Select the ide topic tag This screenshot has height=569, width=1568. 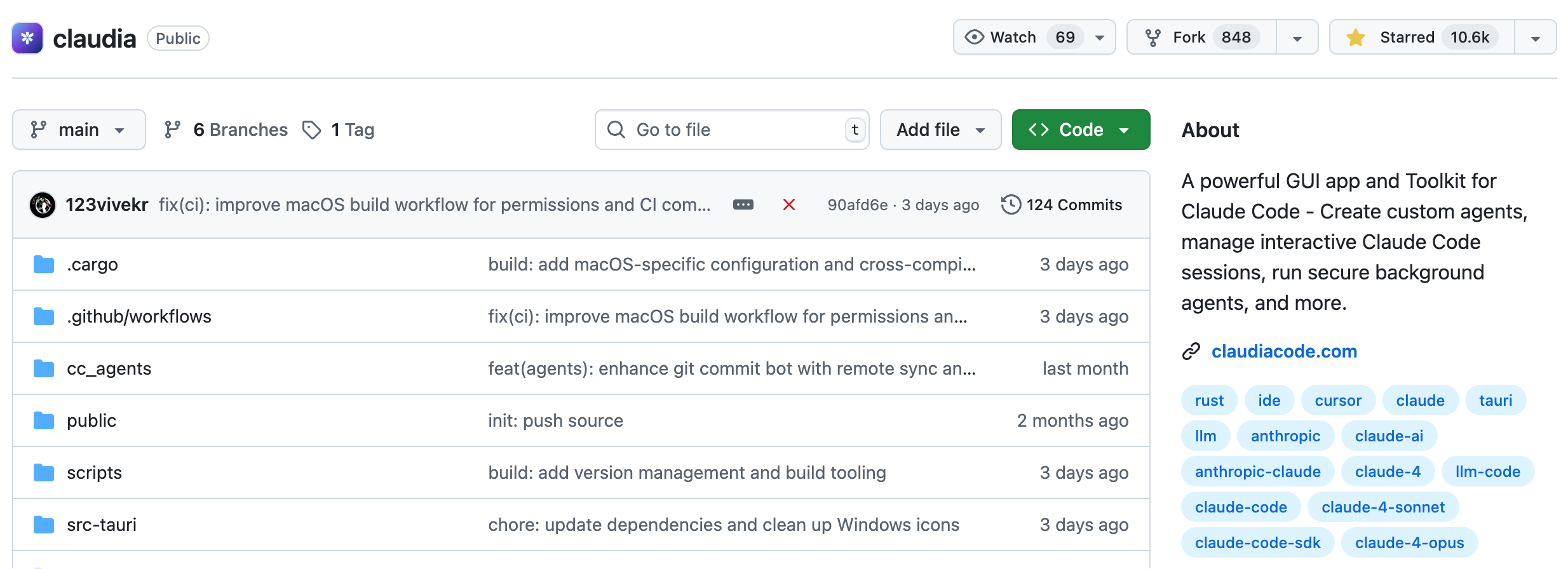pyautogui.click(x=1269, y=400)
